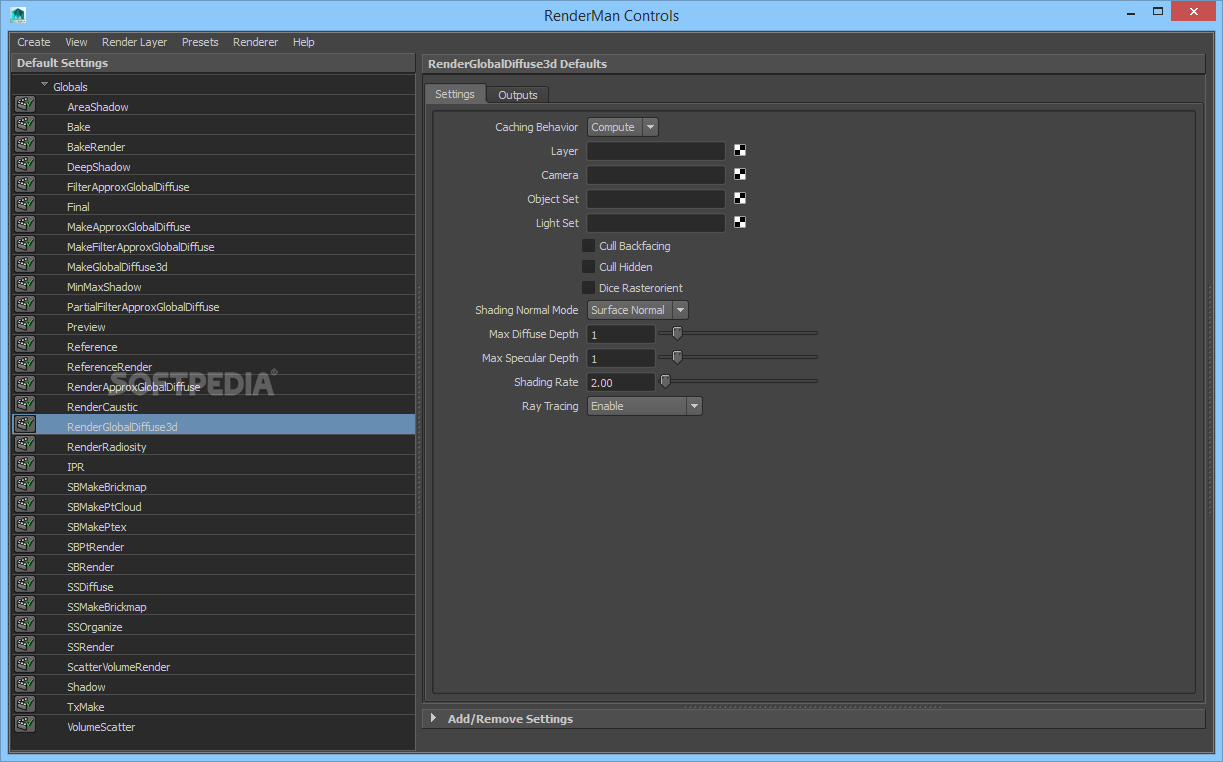1223x762 pixels.
Task: Open the Ray Tracing dropdown
Action: click(x=645, y=406)
